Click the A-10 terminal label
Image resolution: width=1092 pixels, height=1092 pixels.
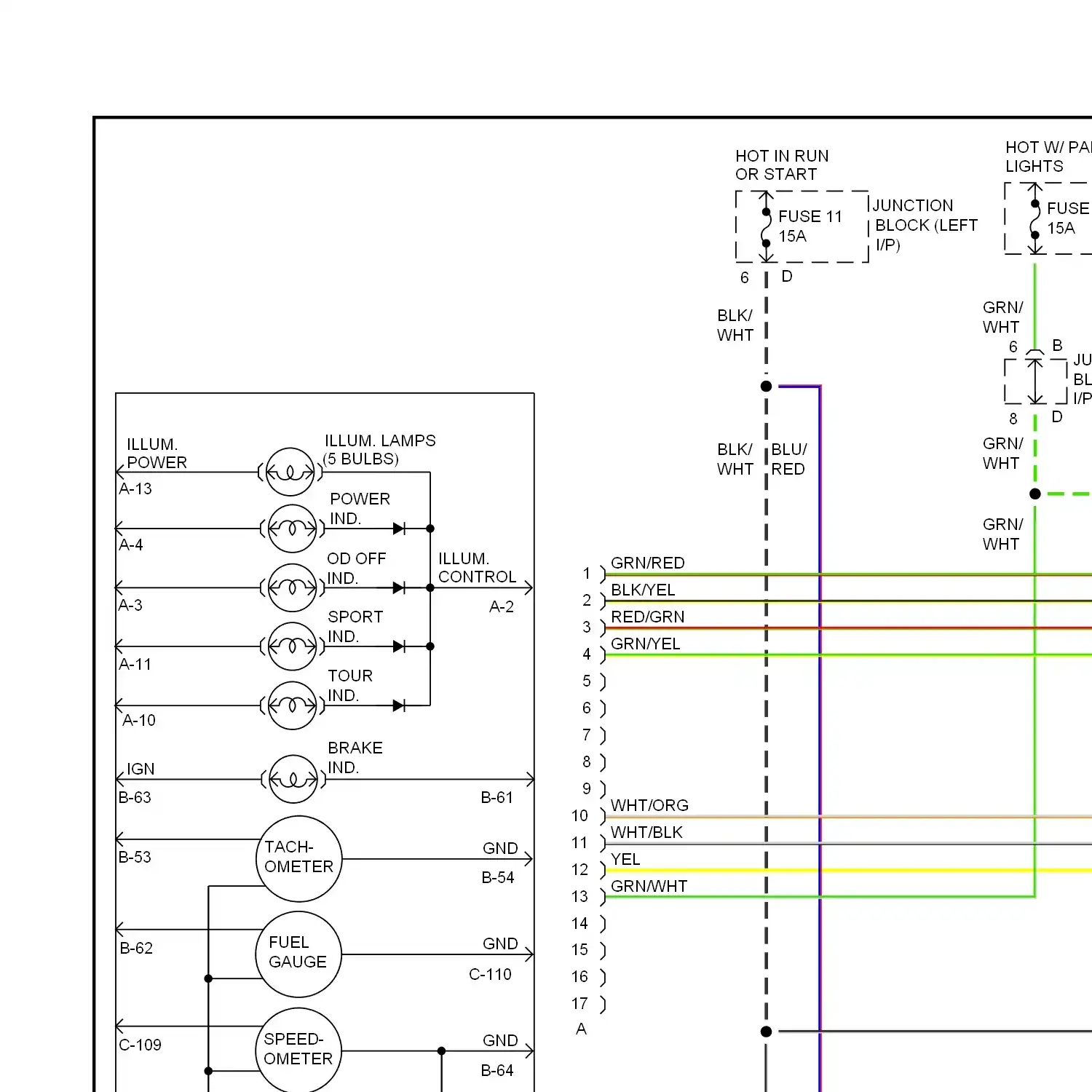tap(139, 721)
